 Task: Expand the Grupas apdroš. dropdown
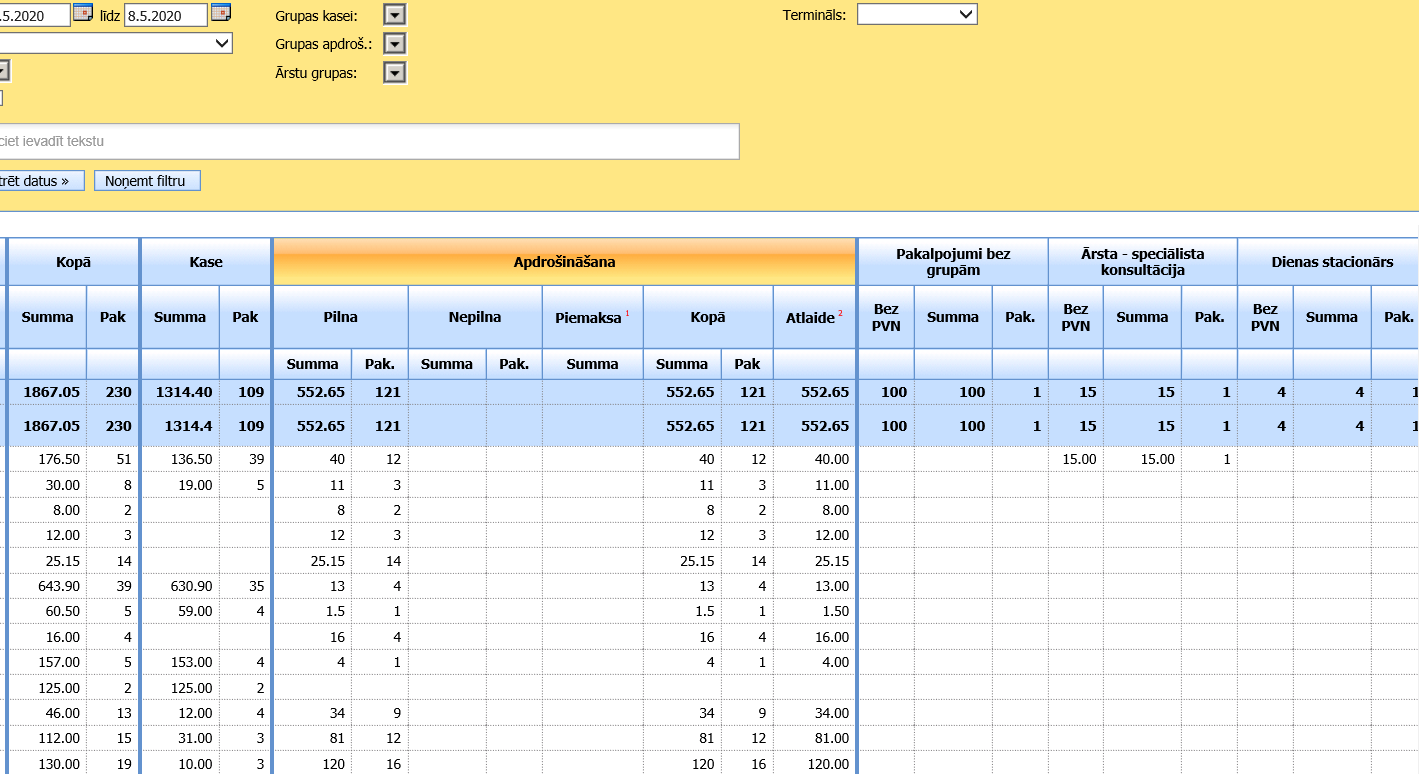395,44
